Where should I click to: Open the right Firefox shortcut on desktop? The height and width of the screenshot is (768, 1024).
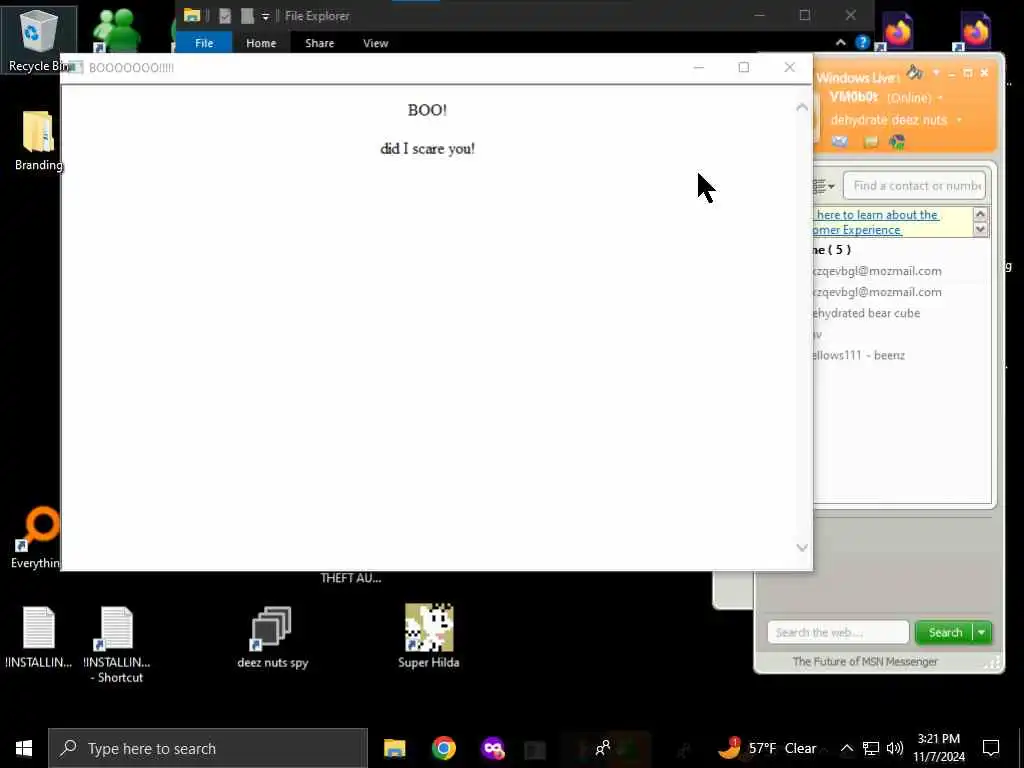(x=975, y=31)
